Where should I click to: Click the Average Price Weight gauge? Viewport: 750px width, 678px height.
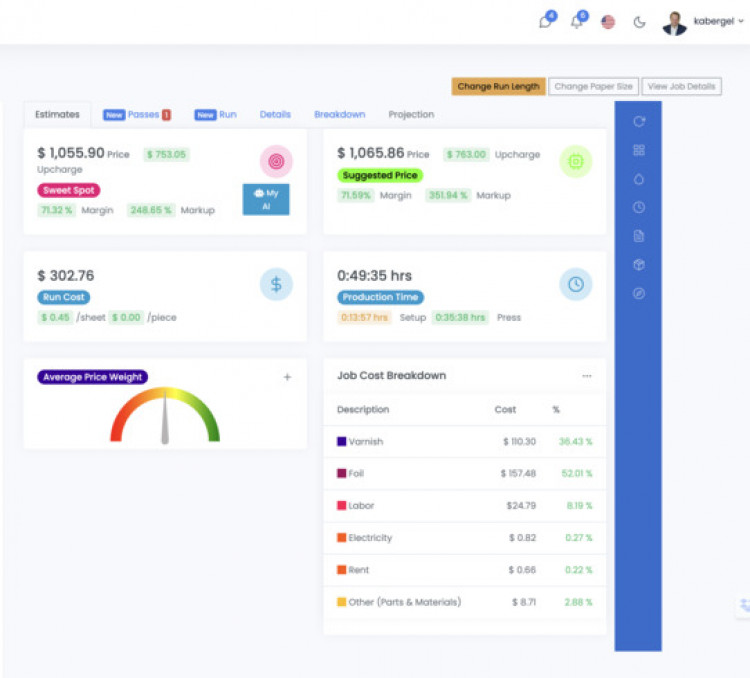click(165, 417)
